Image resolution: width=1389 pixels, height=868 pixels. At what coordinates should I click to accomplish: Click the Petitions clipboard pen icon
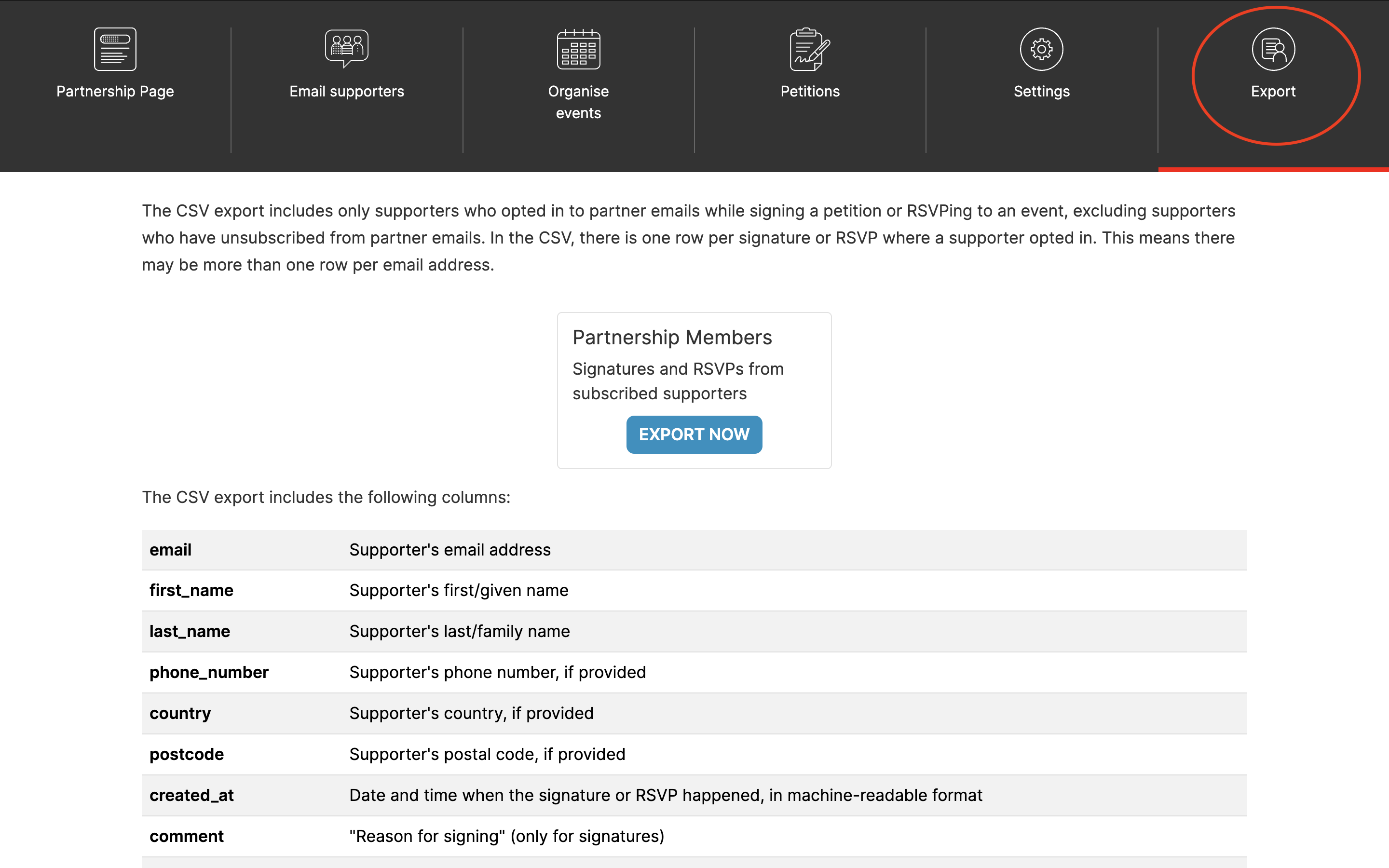tap(810, 49)
